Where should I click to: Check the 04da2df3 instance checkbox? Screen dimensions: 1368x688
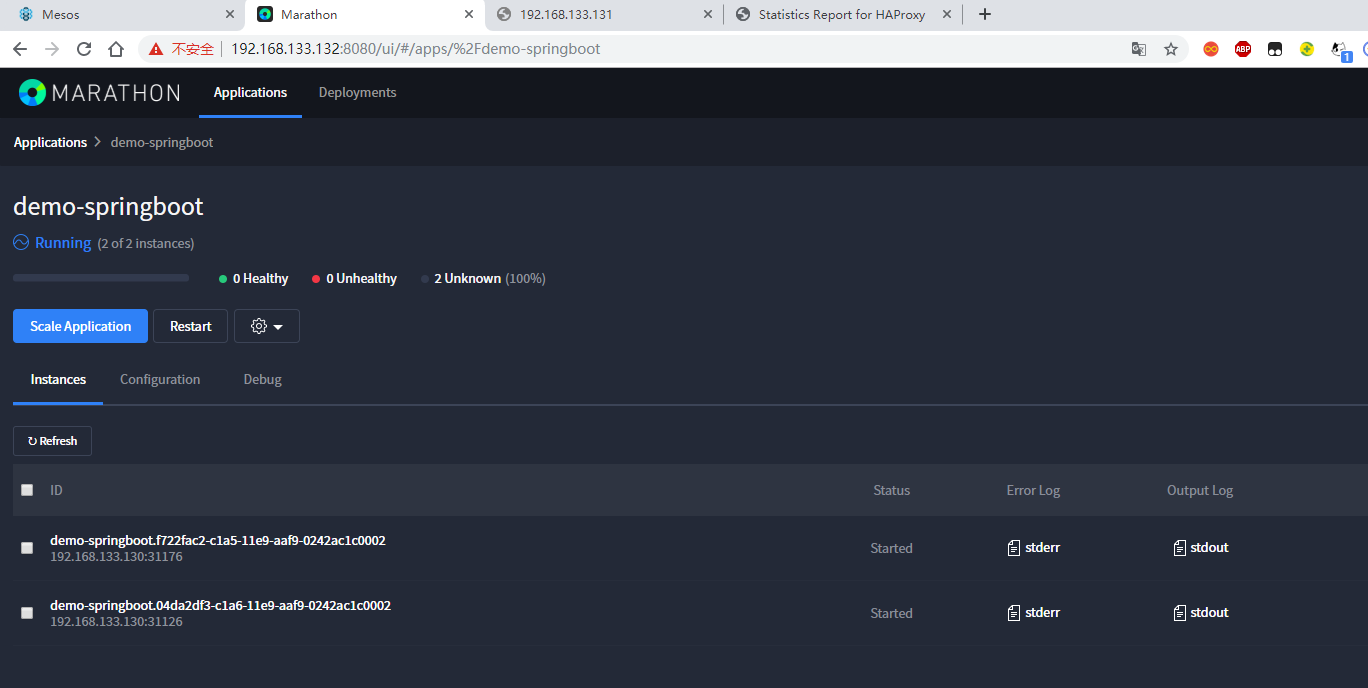pyautogui.click(x=27, y=613)
